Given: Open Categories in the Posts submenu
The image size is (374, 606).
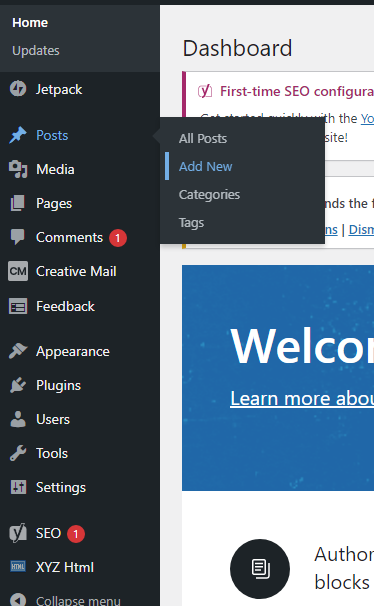Looking at the screenshot, I should pyautogui.click(x=209, y=194).
